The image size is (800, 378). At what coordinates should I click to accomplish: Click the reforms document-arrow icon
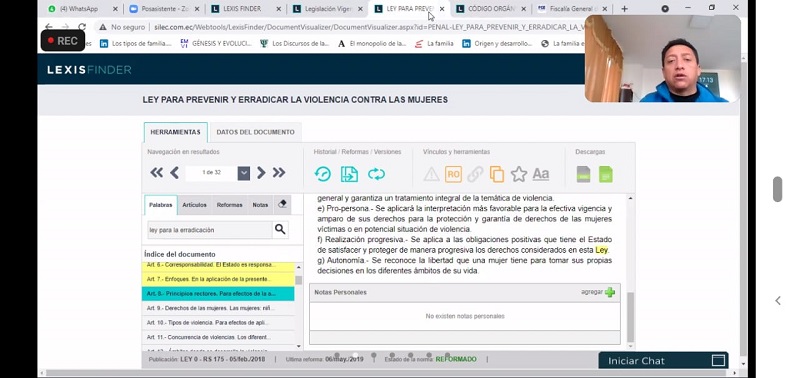(349, 174)
